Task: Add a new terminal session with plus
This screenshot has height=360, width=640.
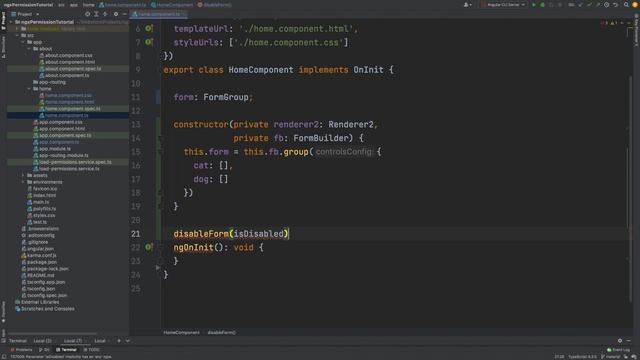Action: 119,341
